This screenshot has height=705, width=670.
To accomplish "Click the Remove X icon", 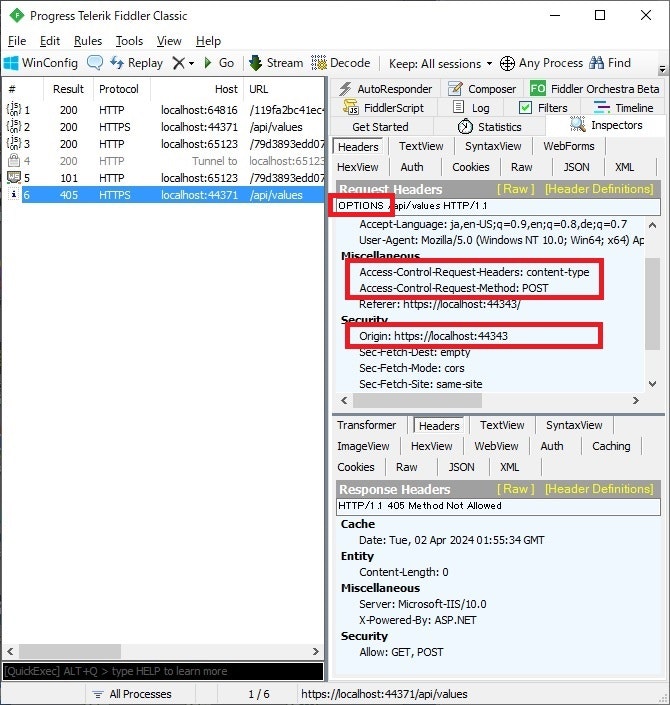I will (x=179, y=63).
